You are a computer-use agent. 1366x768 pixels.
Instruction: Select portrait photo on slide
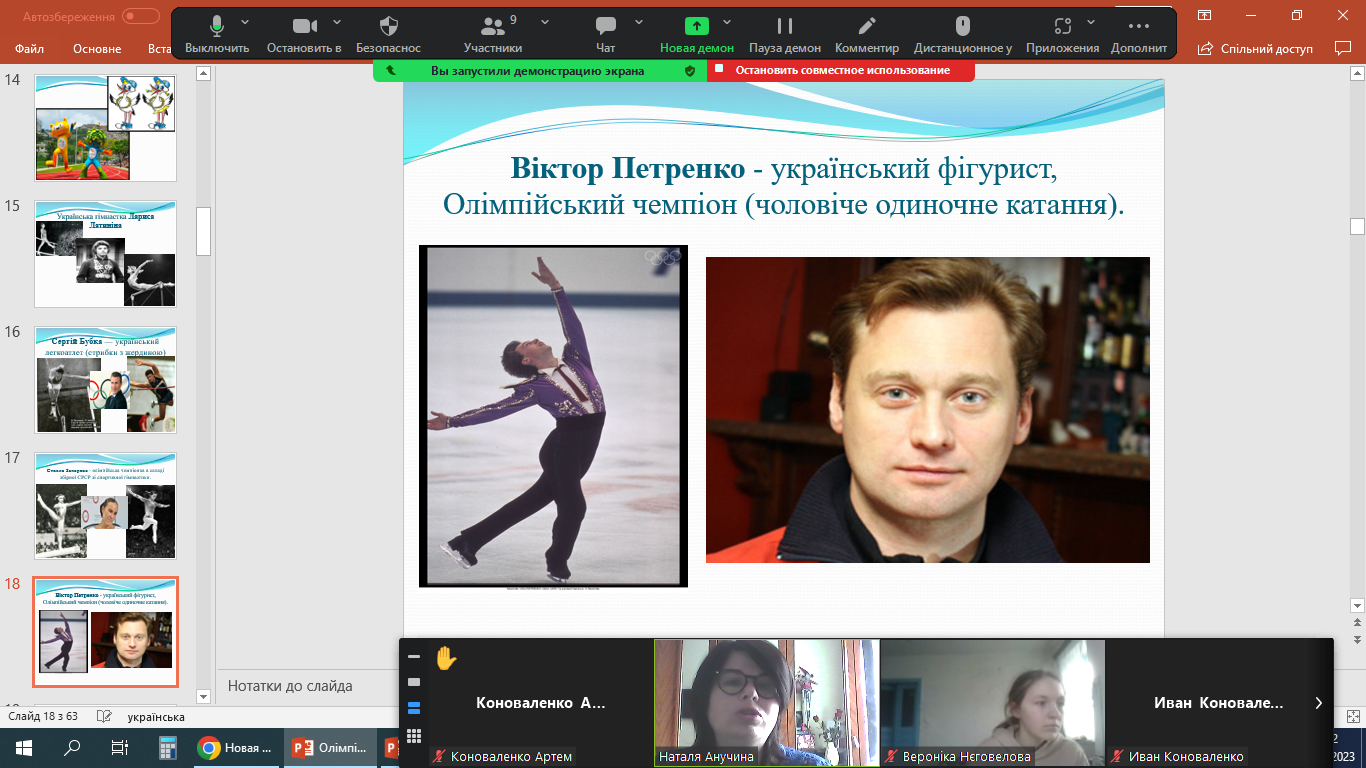(x=928, y=410)
